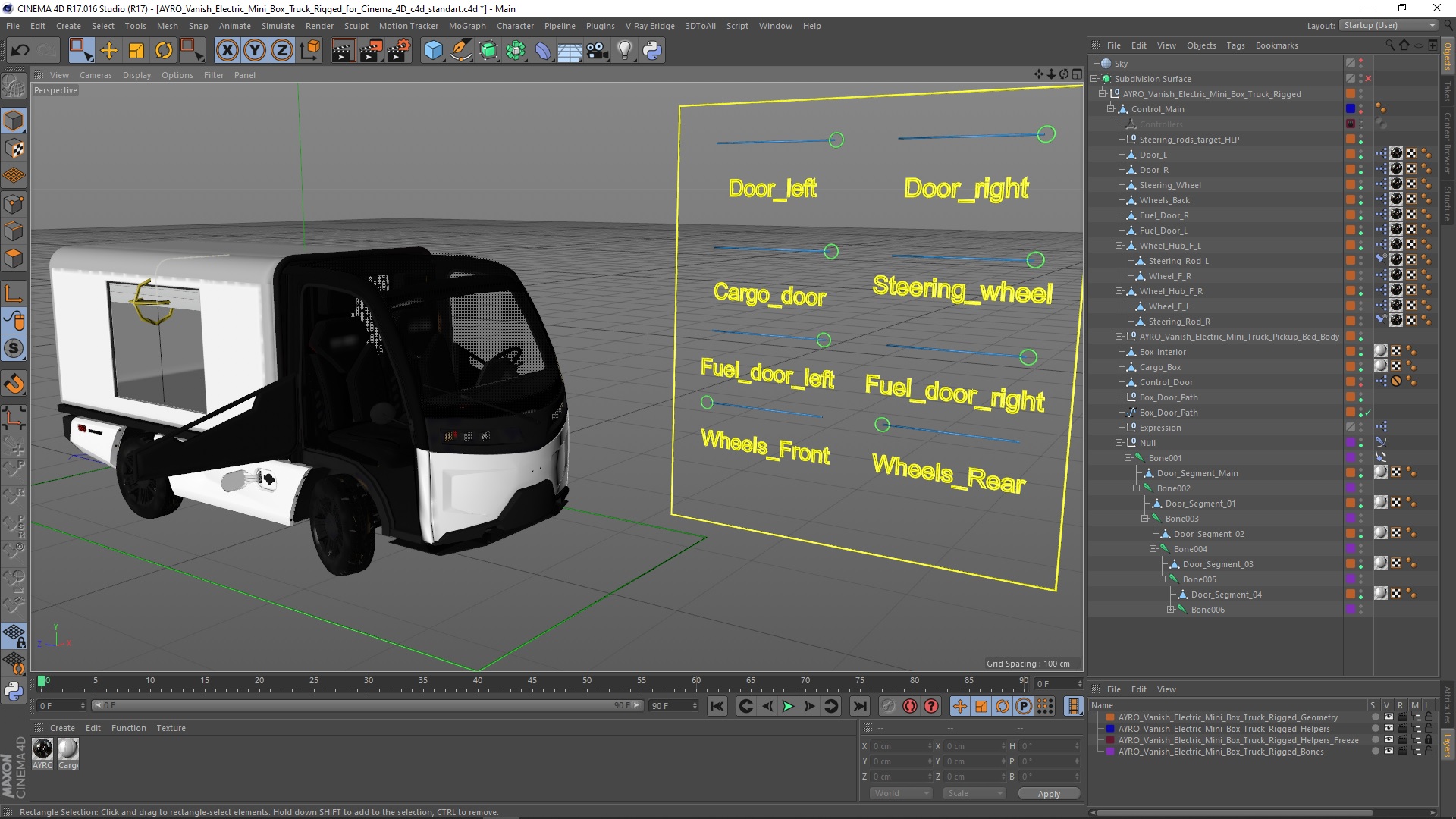The height and width of the screenshot is (819, 1456).
Task: Toggle lock on Helpers_Freeze layer
Action: point(1428,740)
